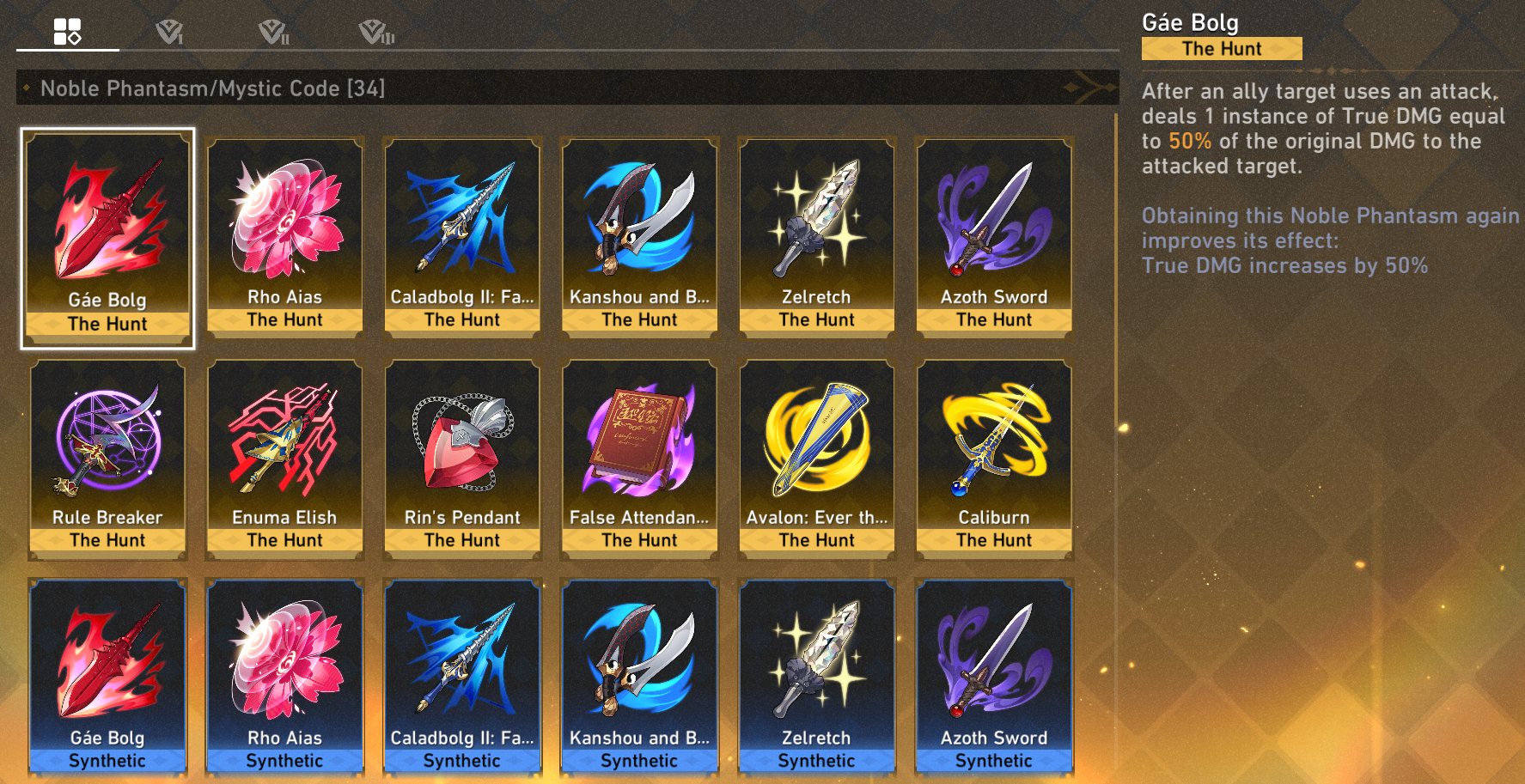The height and width of the screenshot is (784, 1525).
Task: Switch to the tier III filter tab
Action: (376, 33)
